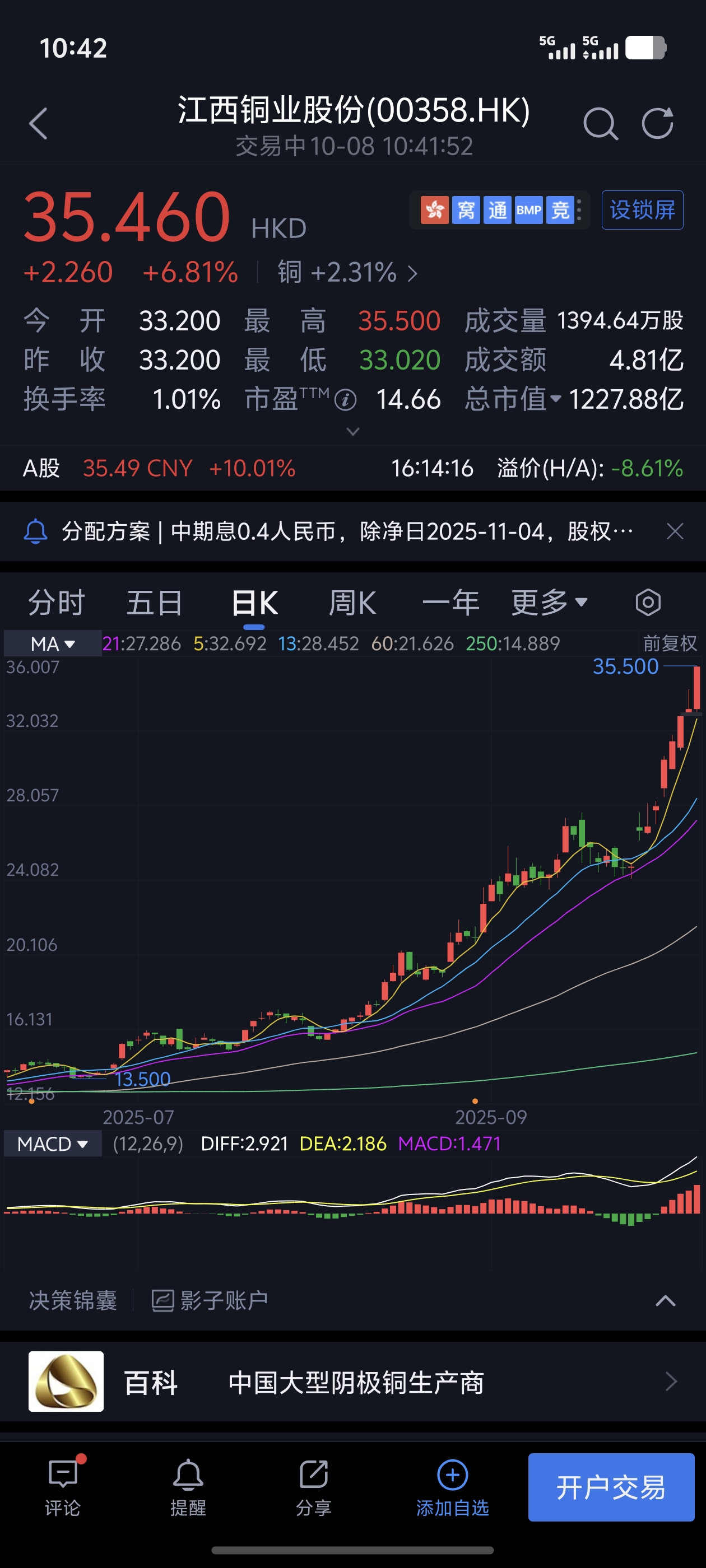Tap the 溢价(H/A) -8.61% value
This screenshot has width=706, height=1568.
tap(647, 468)
